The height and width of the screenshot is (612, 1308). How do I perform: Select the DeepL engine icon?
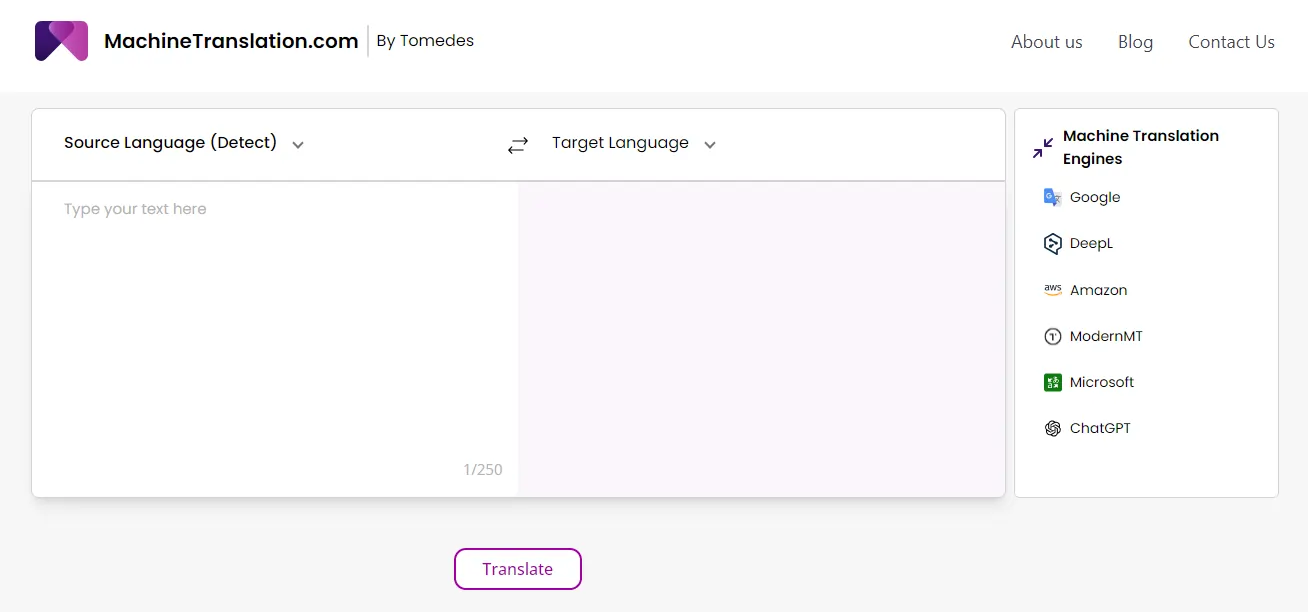click(x=1052, y=243)
